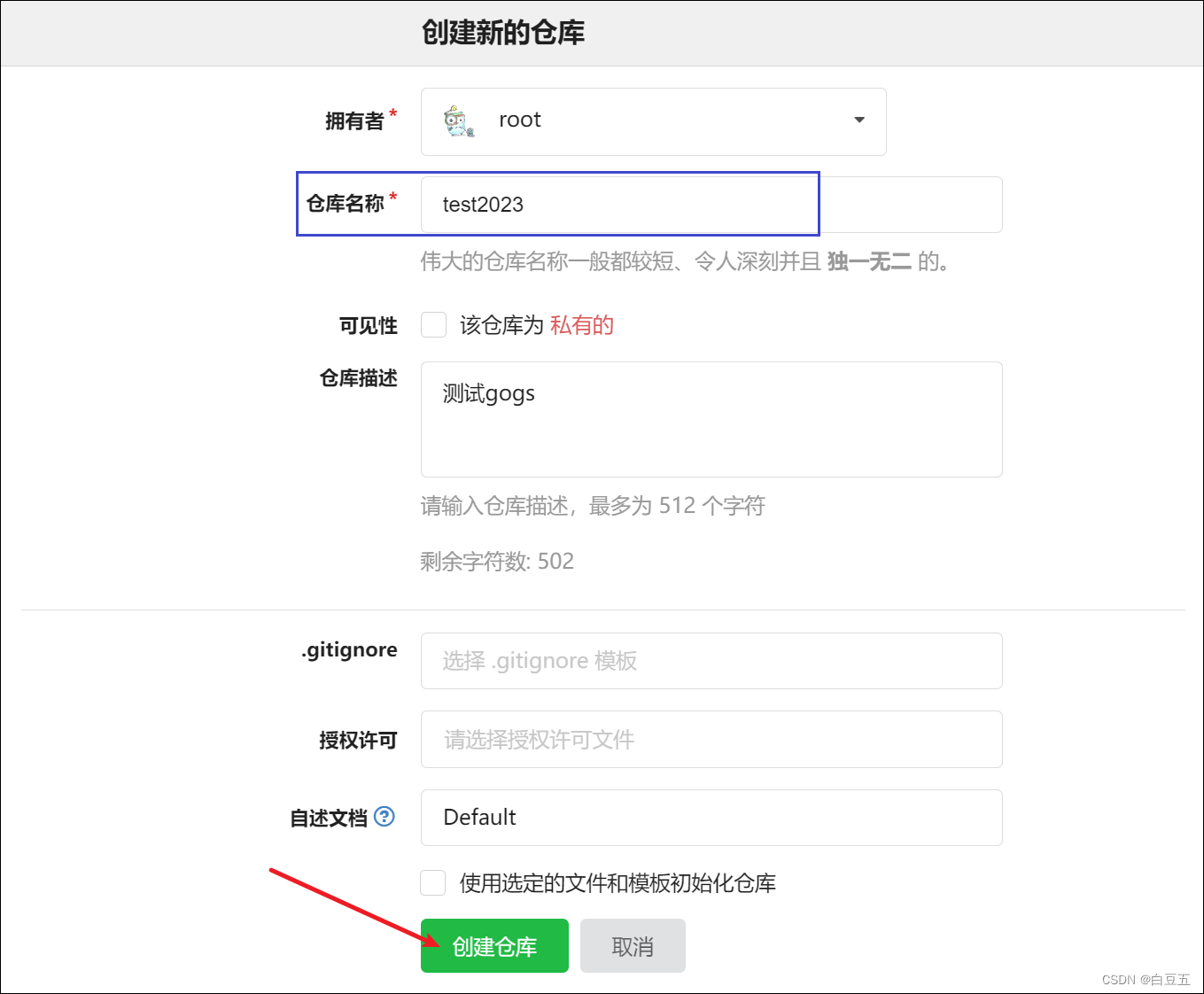Click the 剩余字符数: 502 counter text
1204x994 pixels.
(497, 561)
